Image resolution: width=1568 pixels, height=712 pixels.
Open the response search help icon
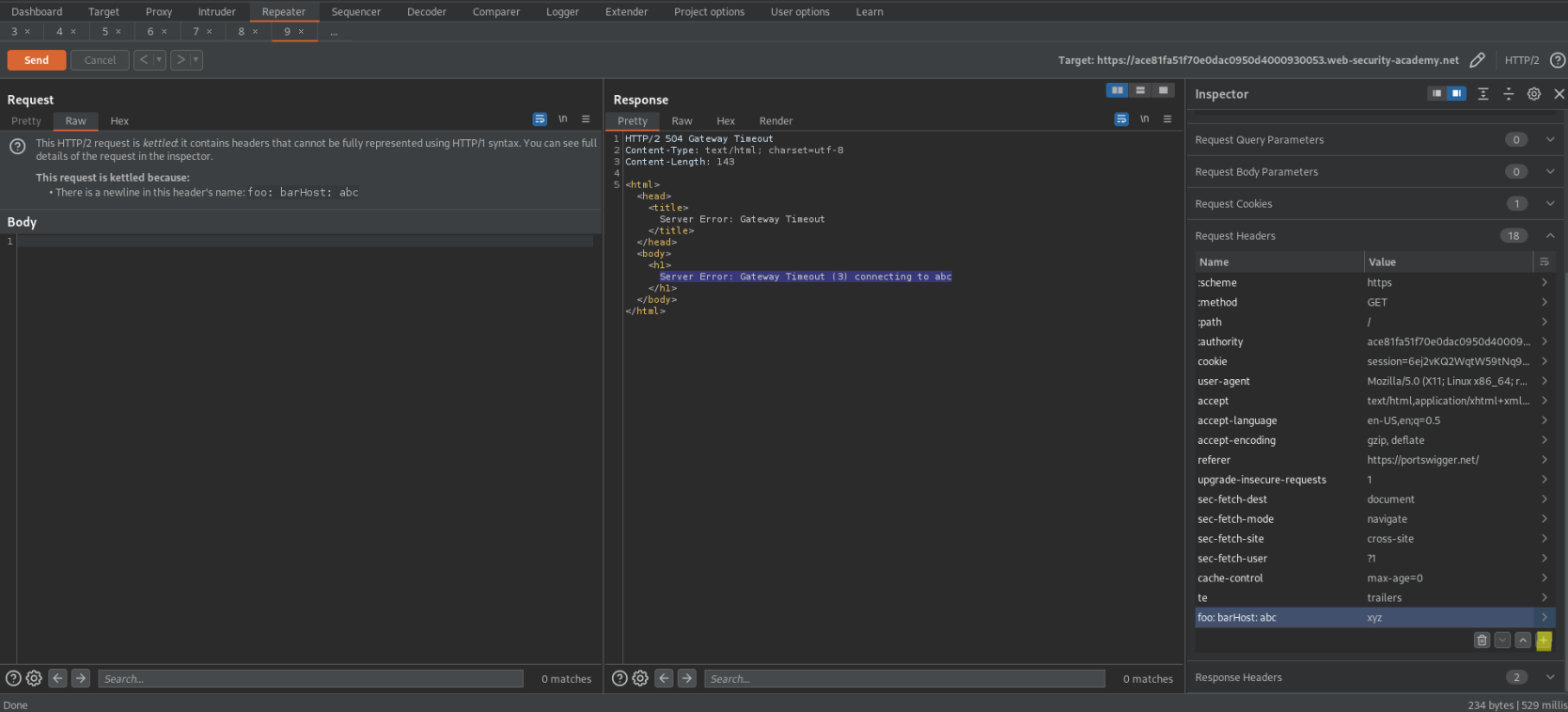[619, 678]
